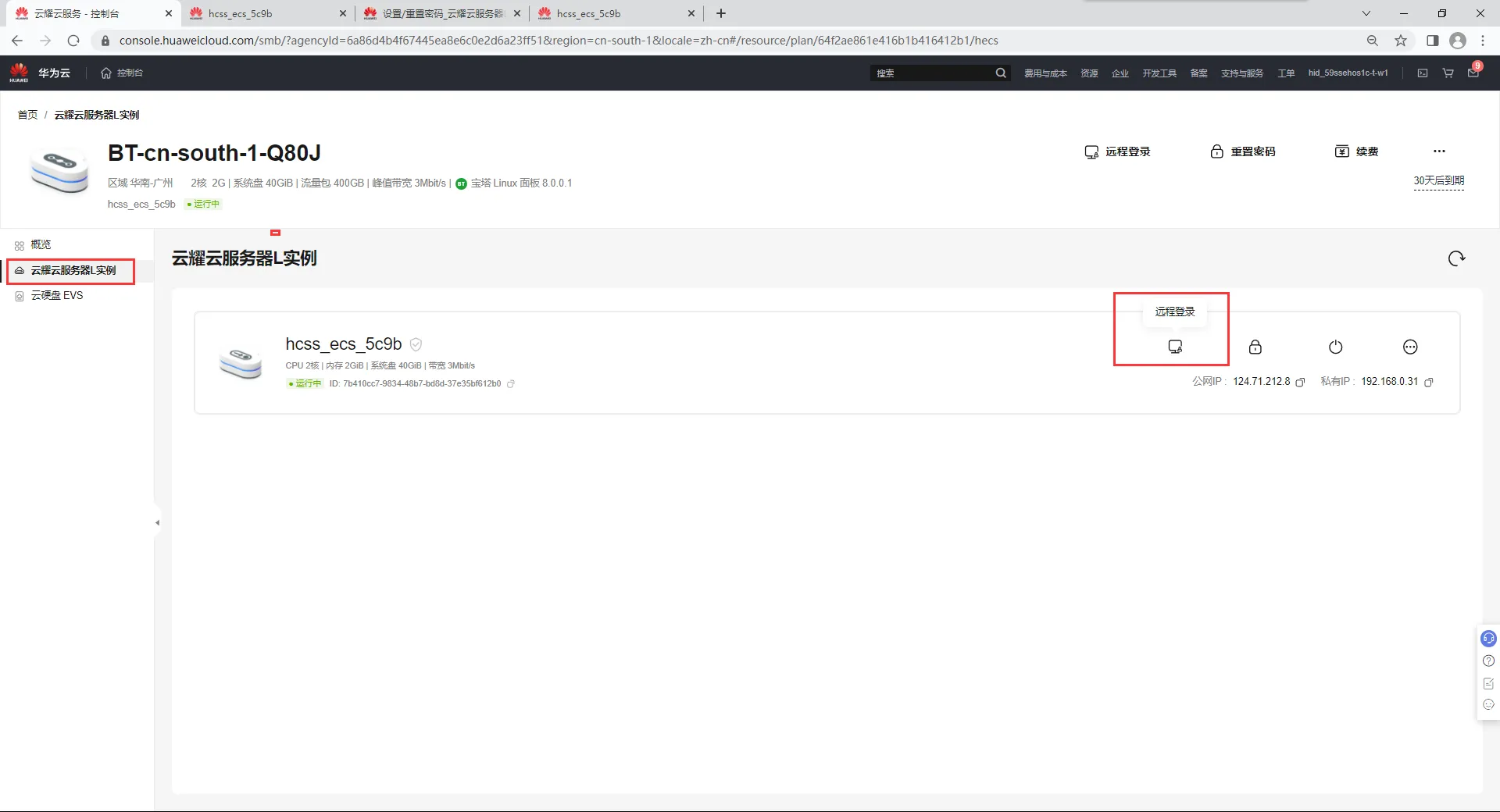The image size is (1500, 812).
Task: Click the instance thumbnail on the hcss_ecs_5c9b card
Action: 241,363
